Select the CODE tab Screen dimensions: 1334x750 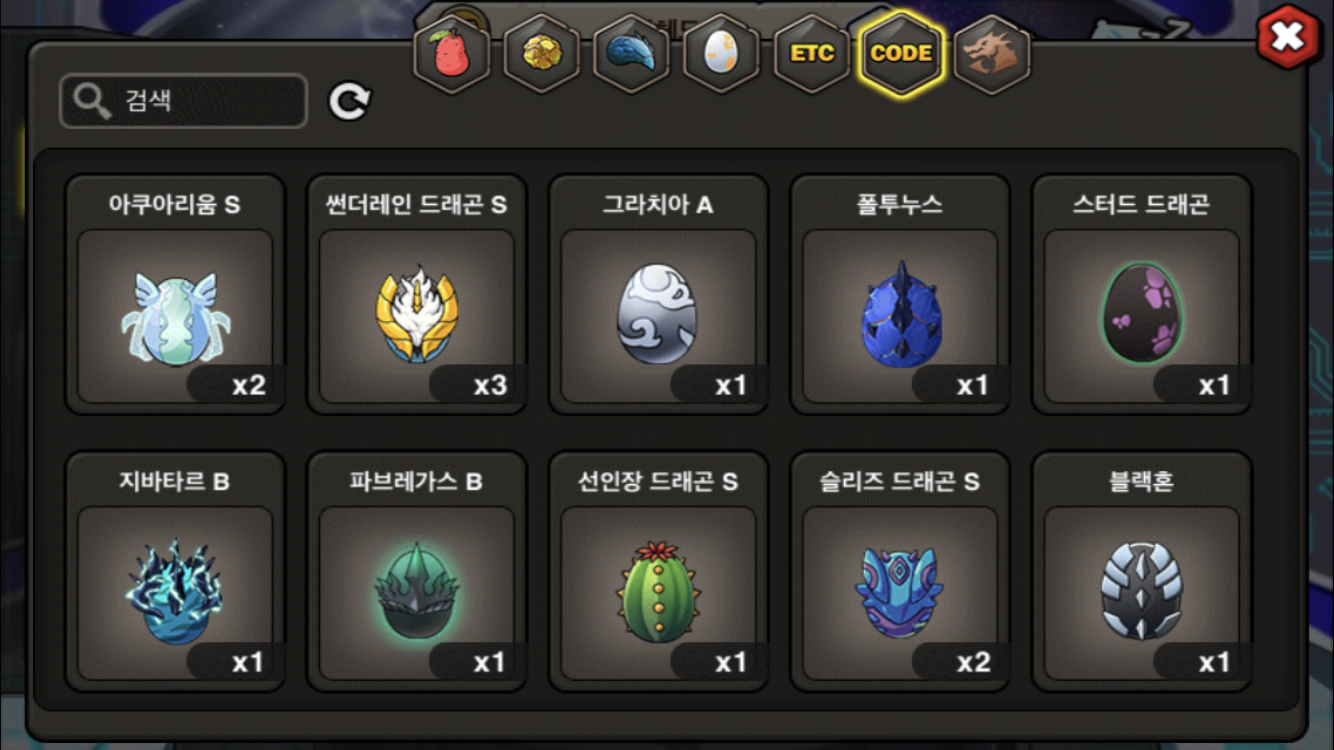[x=901, y=54]
